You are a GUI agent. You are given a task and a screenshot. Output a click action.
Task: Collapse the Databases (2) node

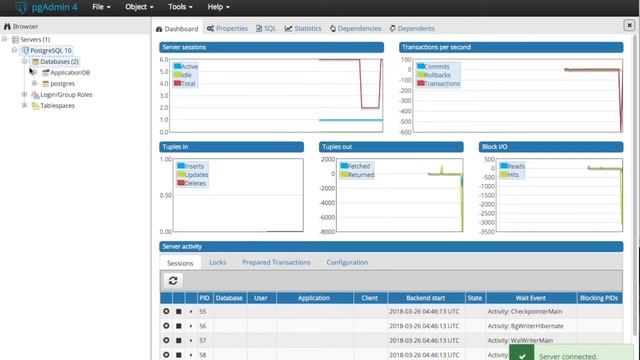(x=24, y=61)
